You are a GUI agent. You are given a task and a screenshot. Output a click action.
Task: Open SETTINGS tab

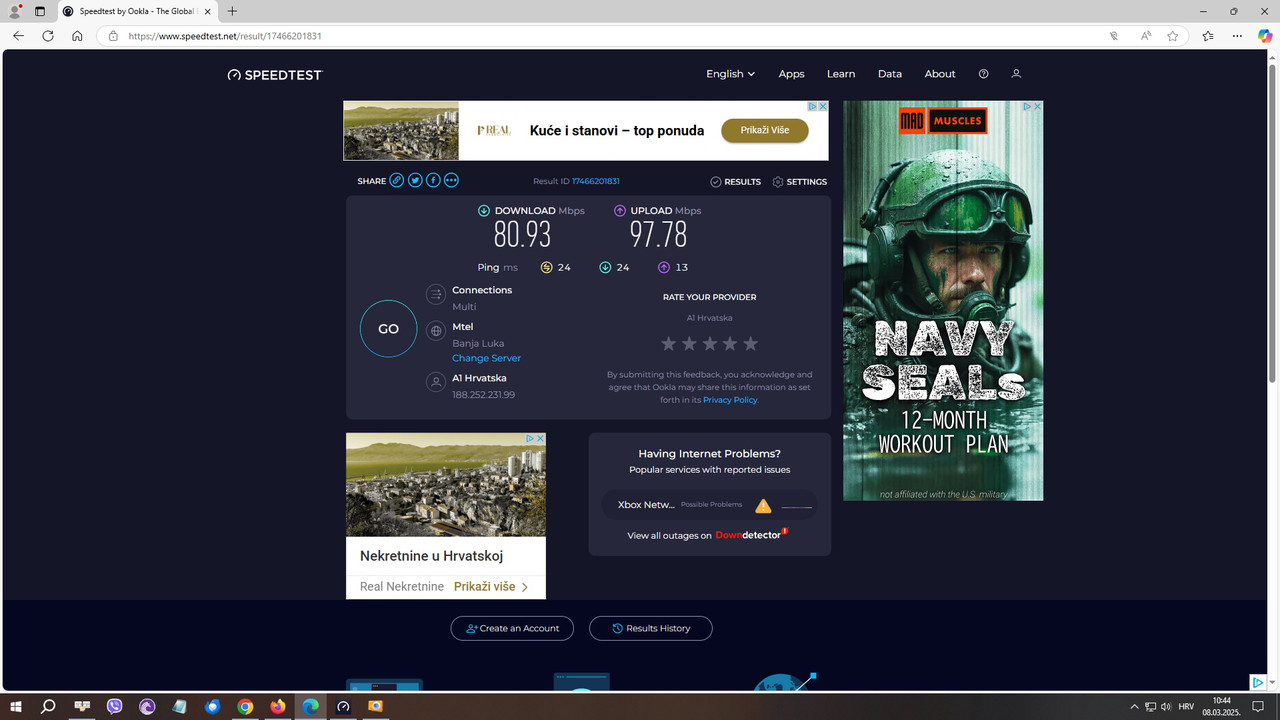(x=799, y=182)
